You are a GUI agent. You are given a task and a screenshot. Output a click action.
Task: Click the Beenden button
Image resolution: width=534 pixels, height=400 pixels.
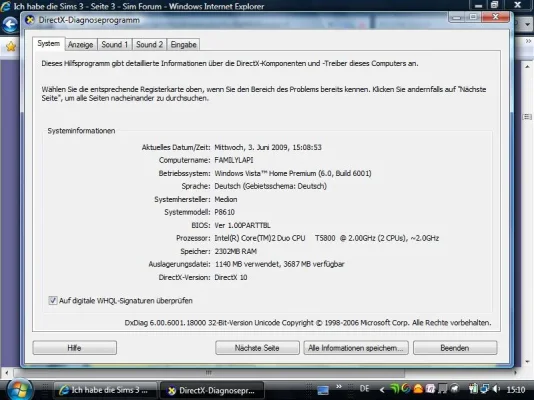pos(455,348)
